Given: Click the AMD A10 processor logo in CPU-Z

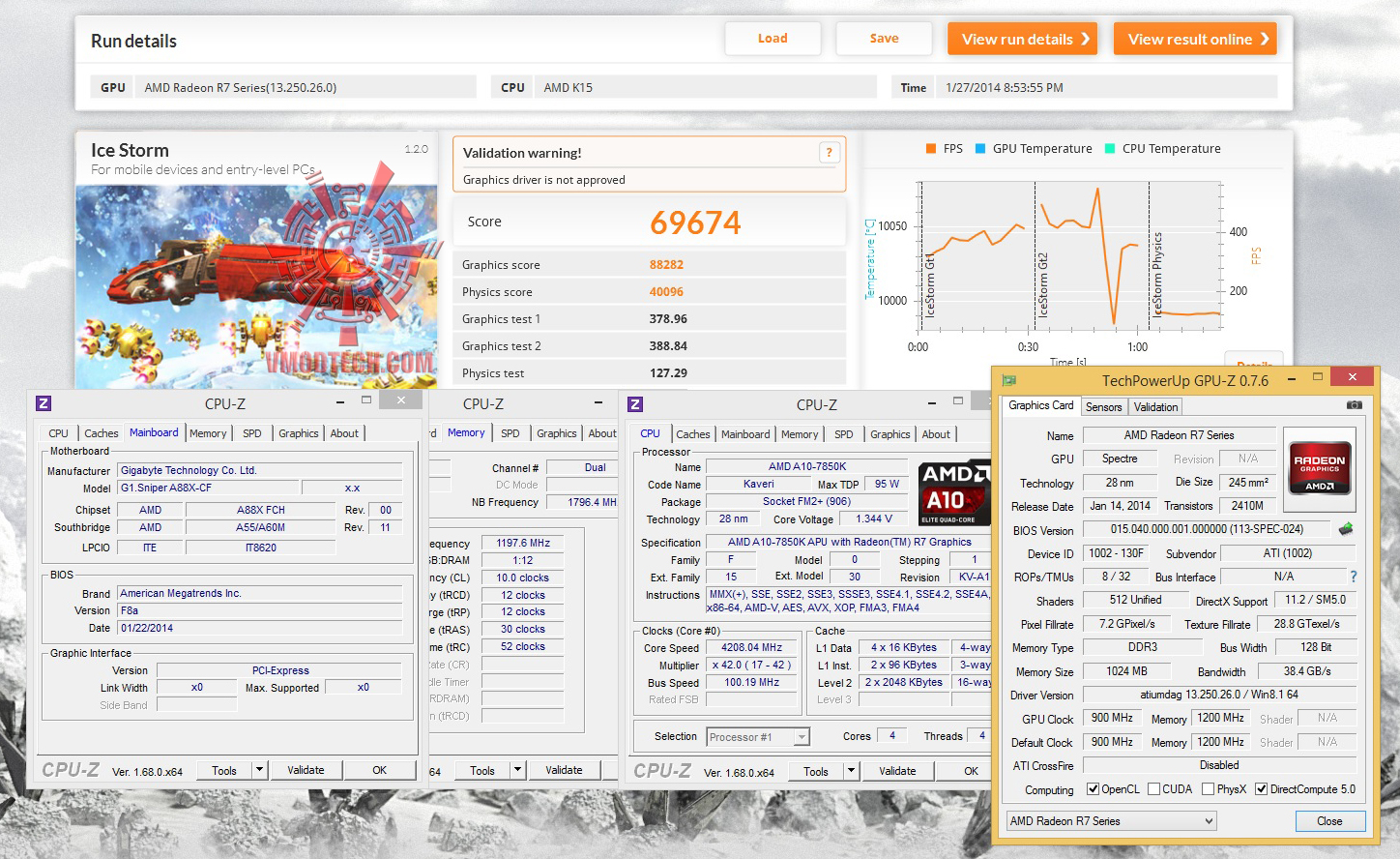Looking at the screenshot, I should coord(955,493).
